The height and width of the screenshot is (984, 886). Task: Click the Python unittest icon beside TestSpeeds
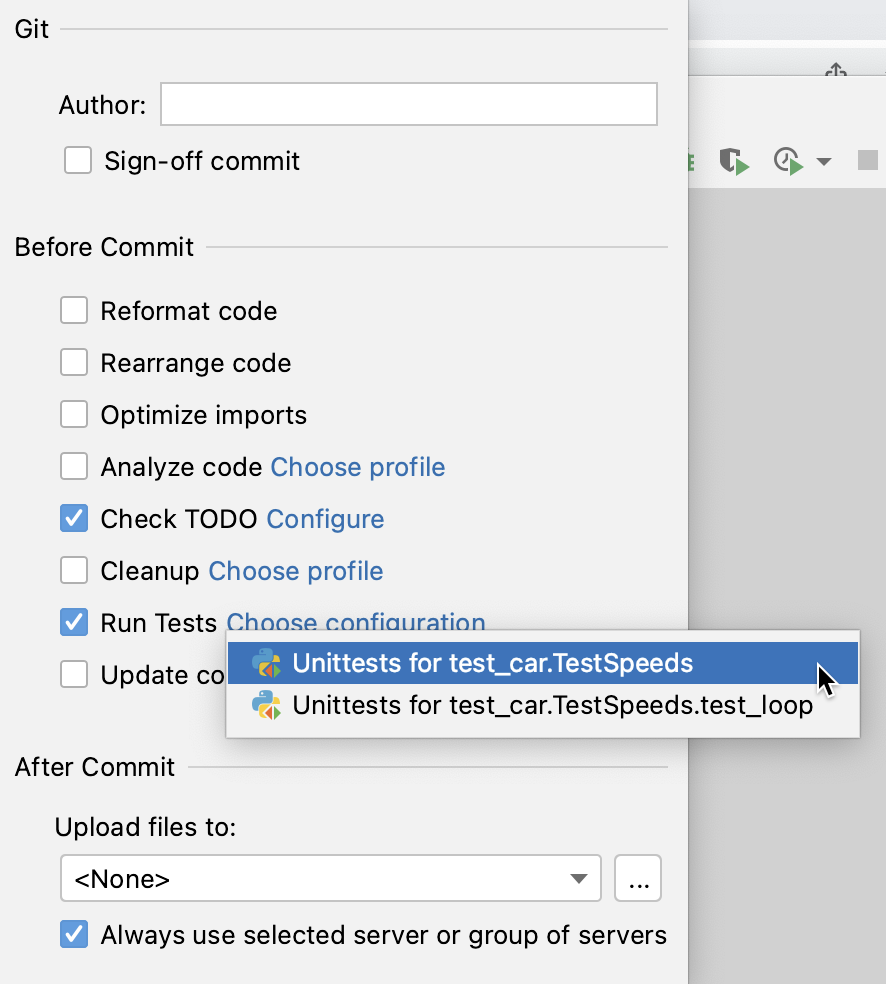click(265, 663)
